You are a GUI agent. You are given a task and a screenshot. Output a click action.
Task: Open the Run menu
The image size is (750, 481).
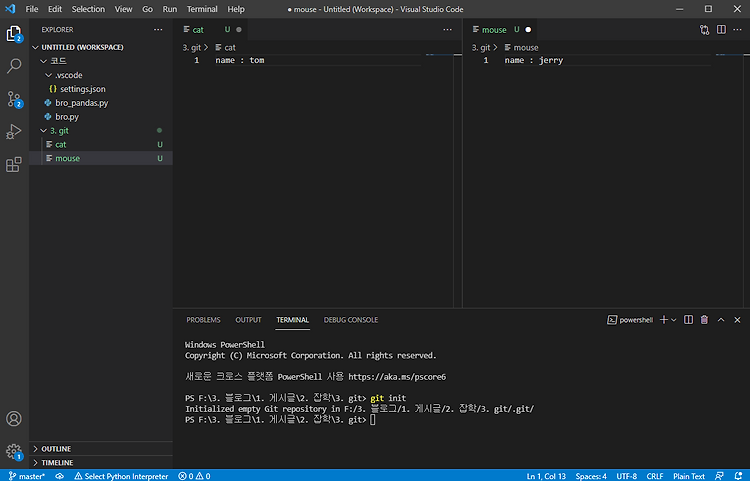point(170,9)
